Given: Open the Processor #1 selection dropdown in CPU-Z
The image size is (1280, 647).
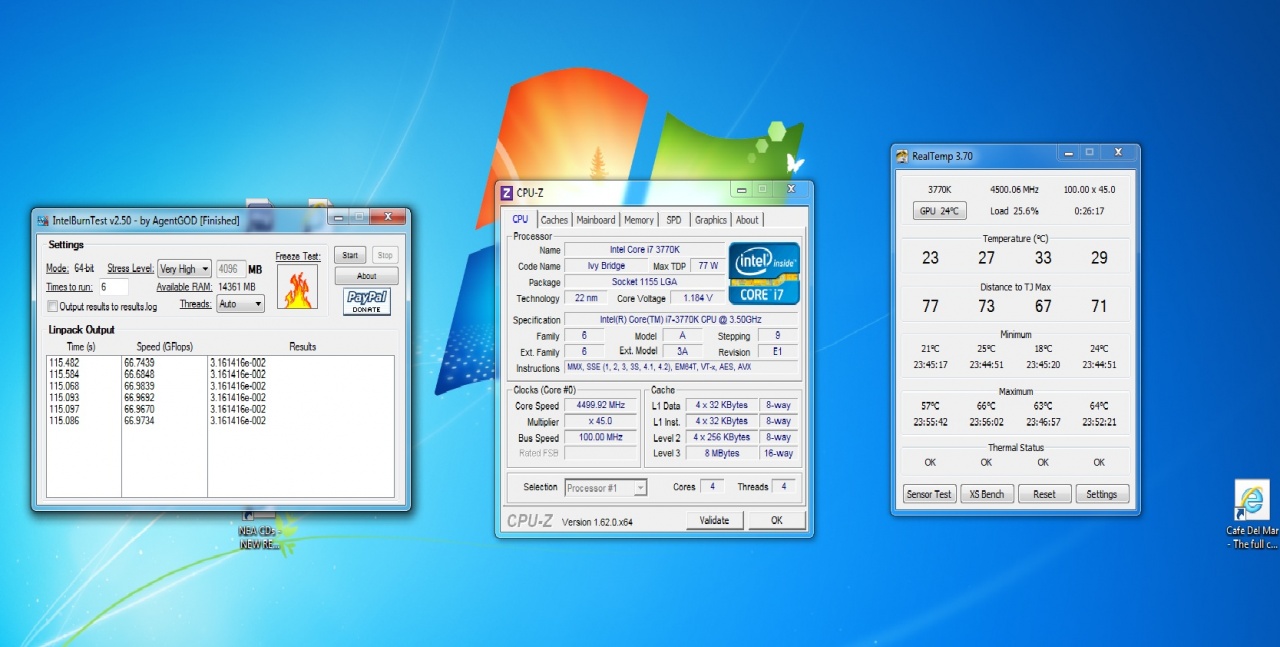Looking at the screenshot, I should (606, 488).
